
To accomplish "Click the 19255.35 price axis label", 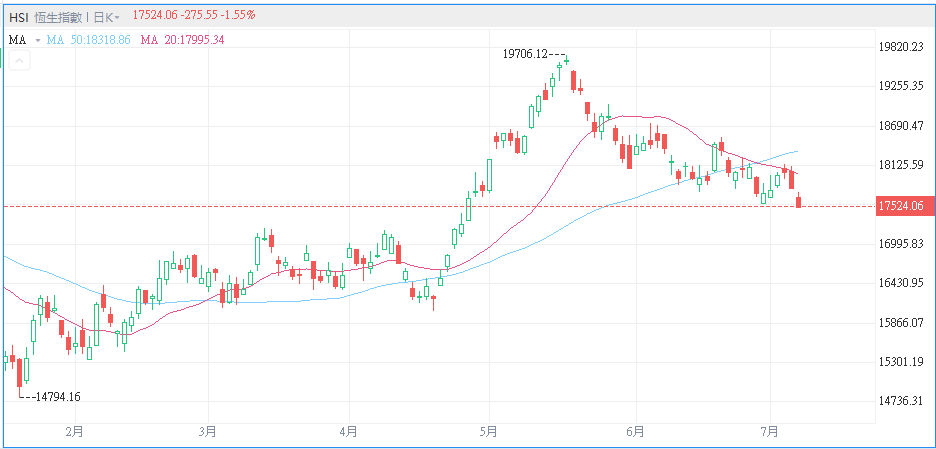I will pyautogui.click(x=901, y=86).
